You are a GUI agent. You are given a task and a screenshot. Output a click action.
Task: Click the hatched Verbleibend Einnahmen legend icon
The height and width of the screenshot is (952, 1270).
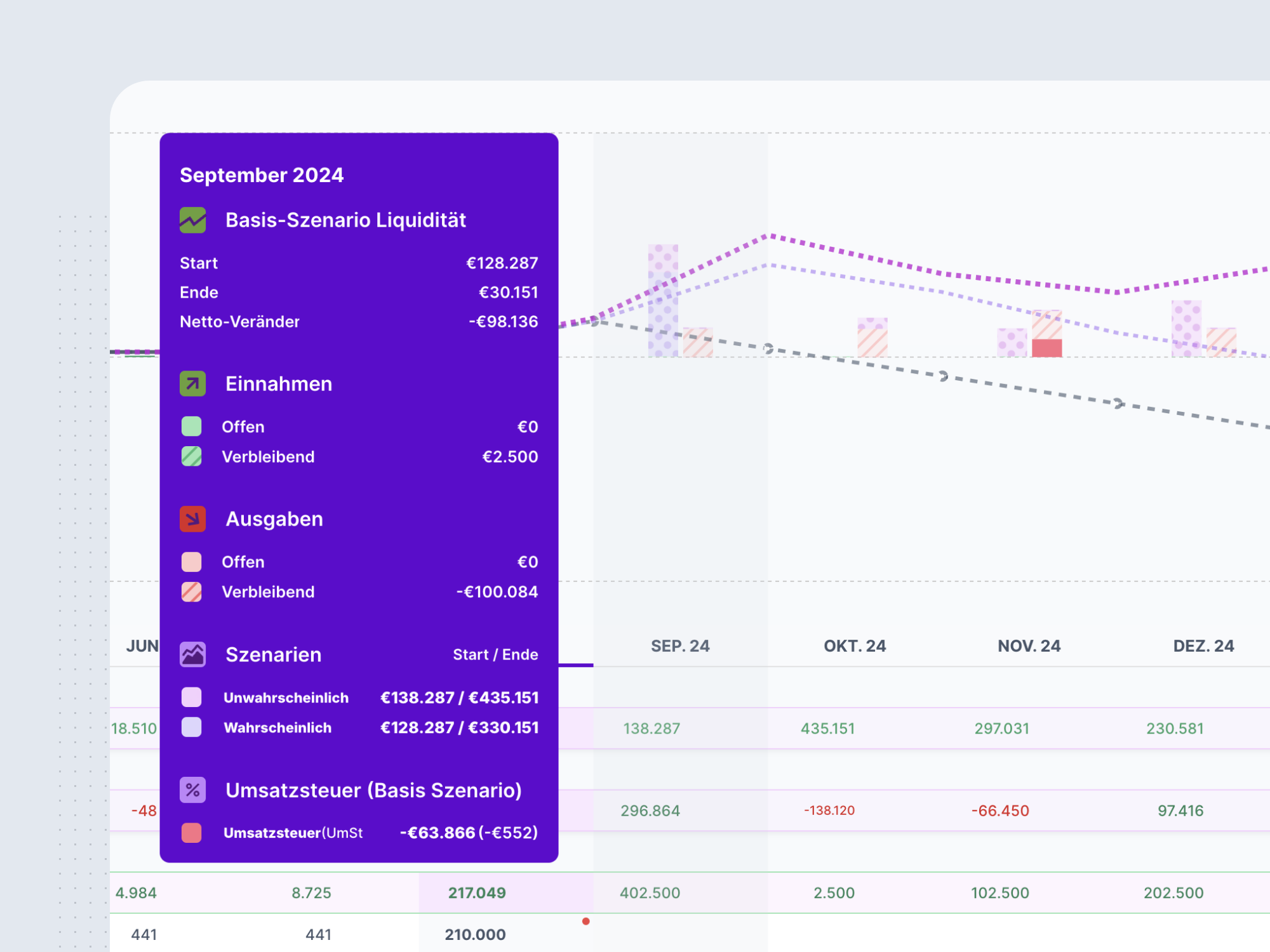(x=192, y=456)
